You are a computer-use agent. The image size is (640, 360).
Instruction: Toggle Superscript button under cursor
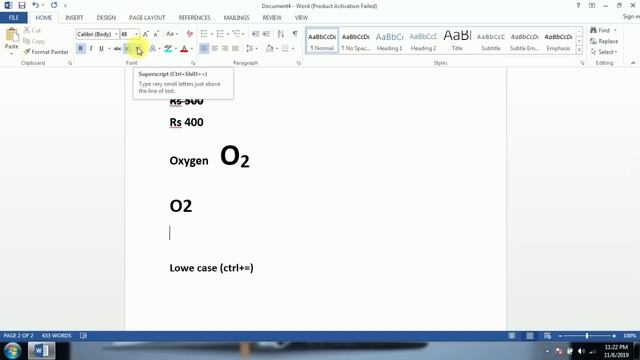[138, 49]
